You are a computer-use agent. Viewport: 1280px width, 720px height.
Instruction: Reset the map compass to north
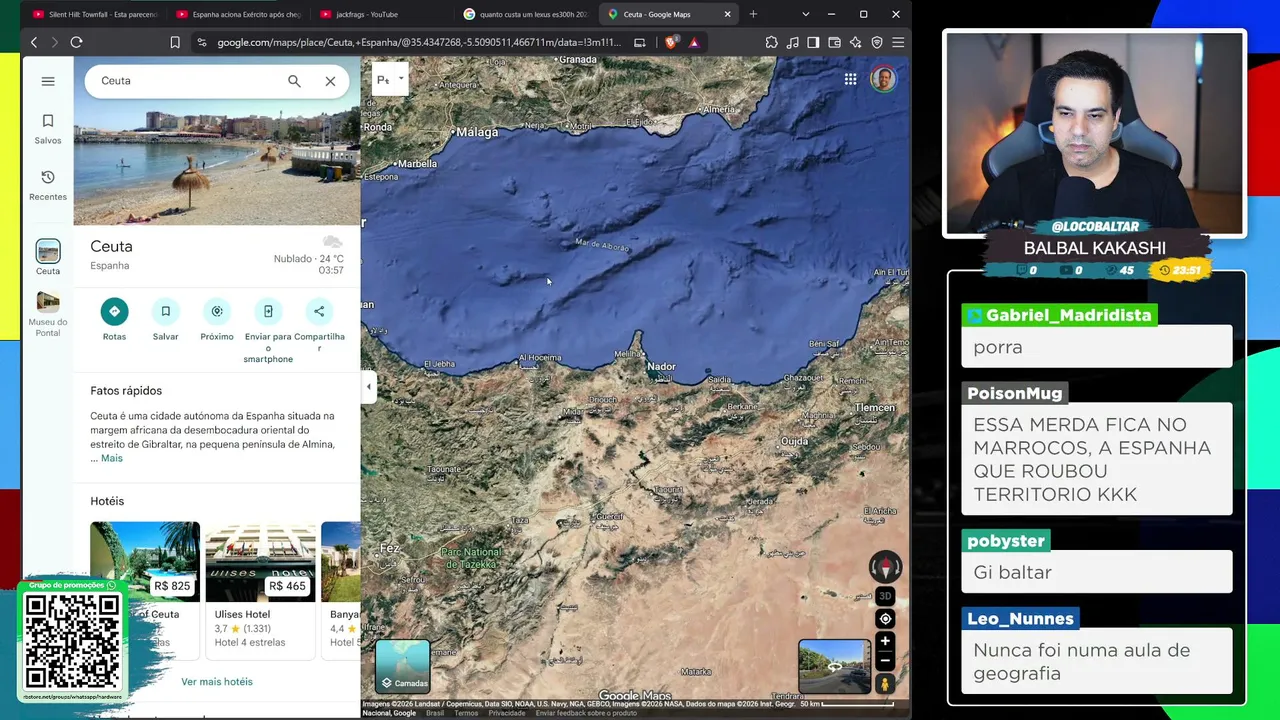pos(885,567)
